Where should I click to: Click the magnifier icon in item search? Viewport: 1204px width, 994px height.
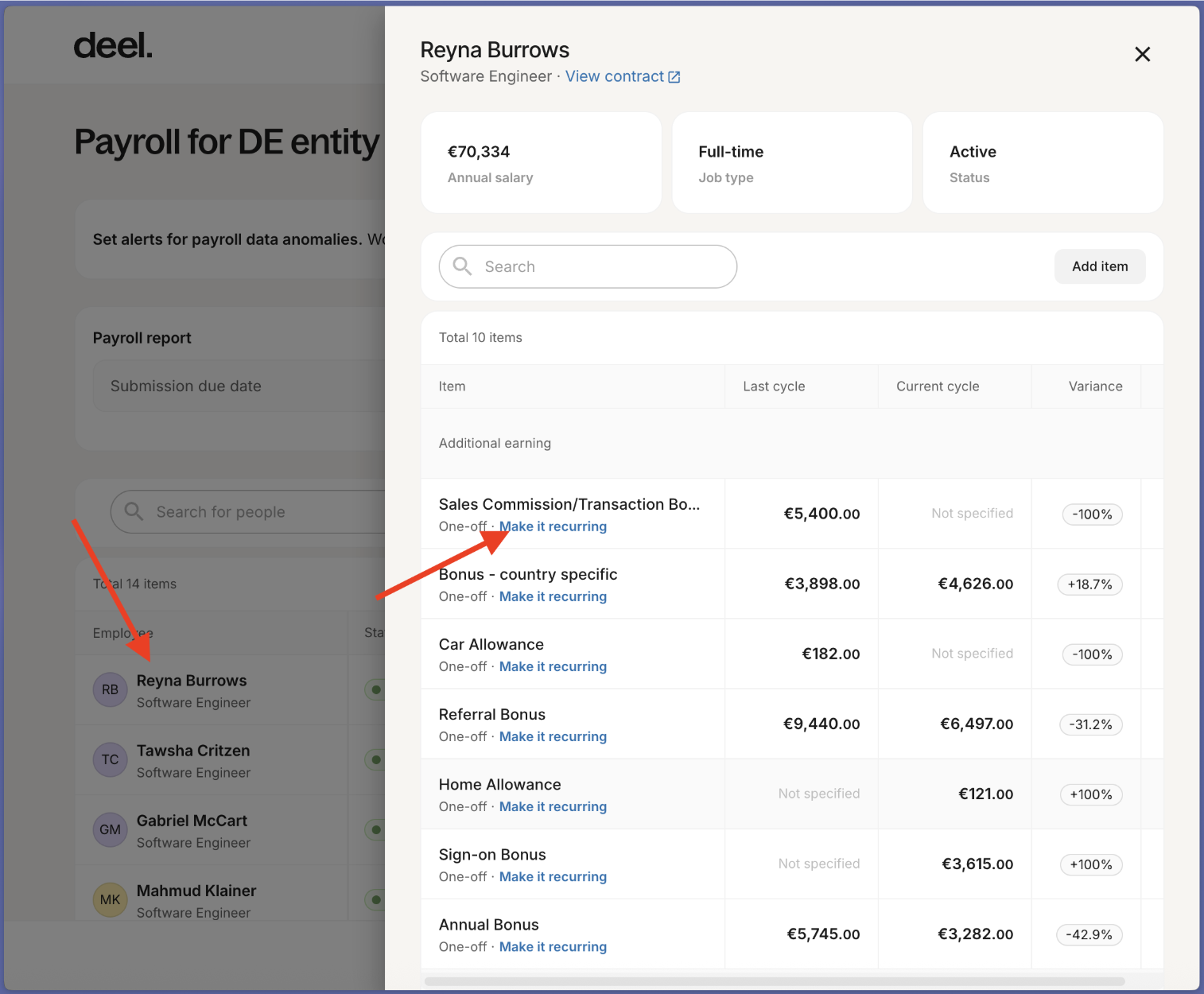tap(462, 266)
